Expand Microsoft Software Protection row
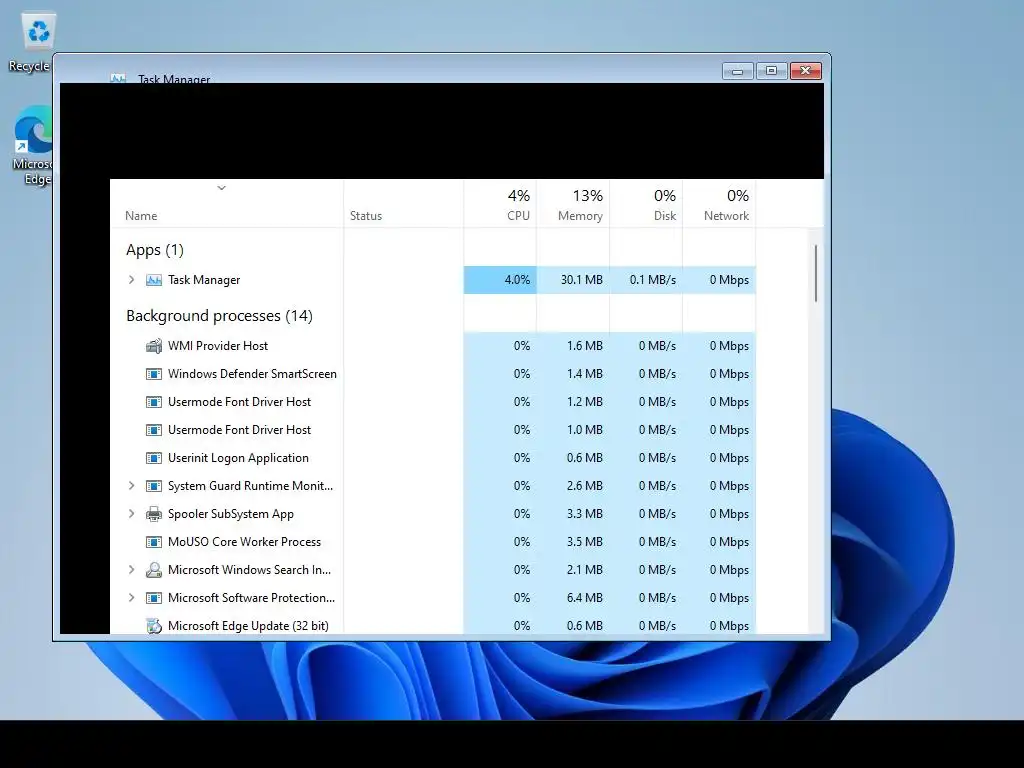The height and width of the screenshot is (768, 1024). pyautogui.click(x=131, y=598)
